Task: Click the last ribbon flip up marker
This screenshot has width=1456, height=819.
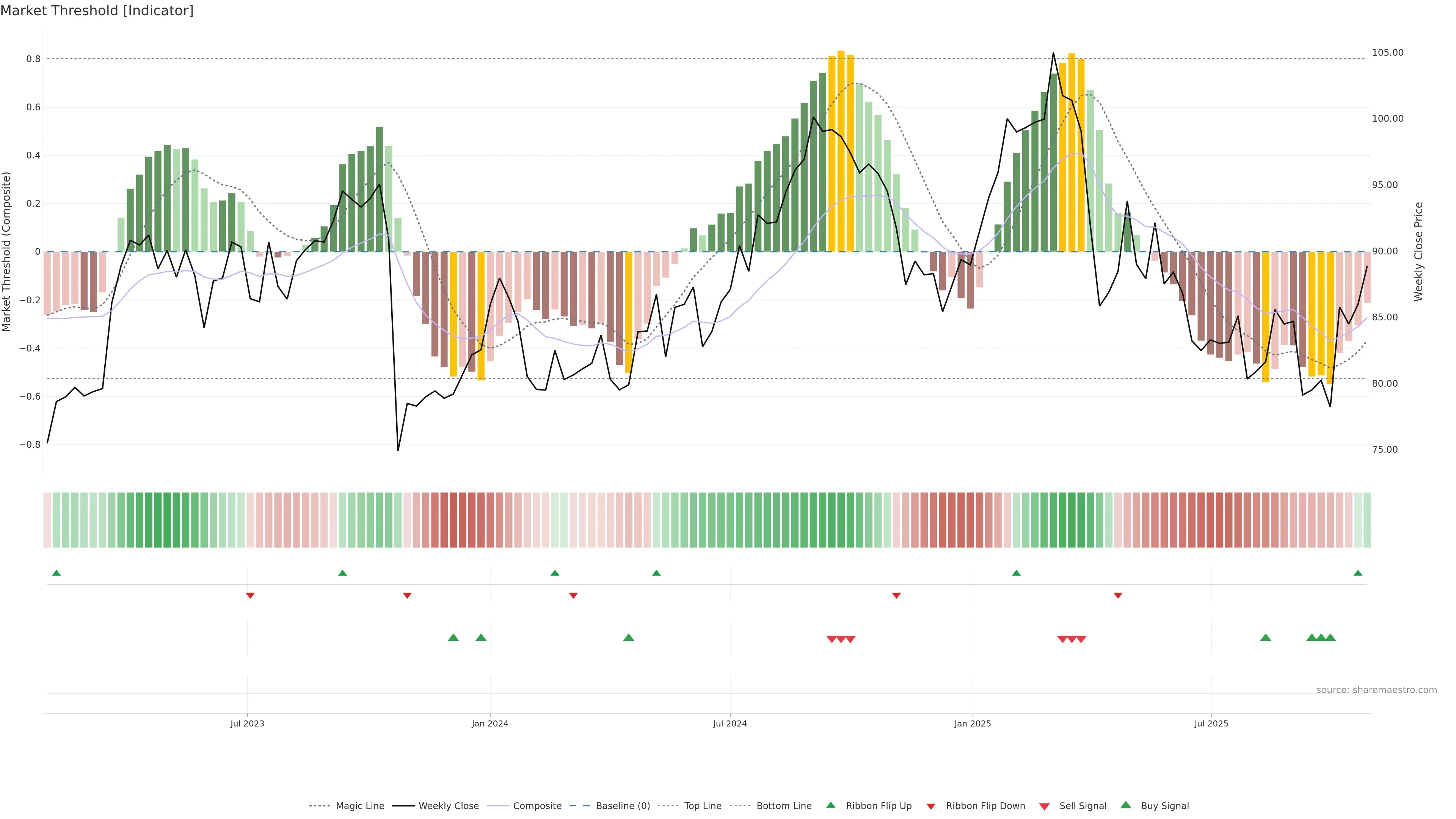Action: coord(1358,573)
